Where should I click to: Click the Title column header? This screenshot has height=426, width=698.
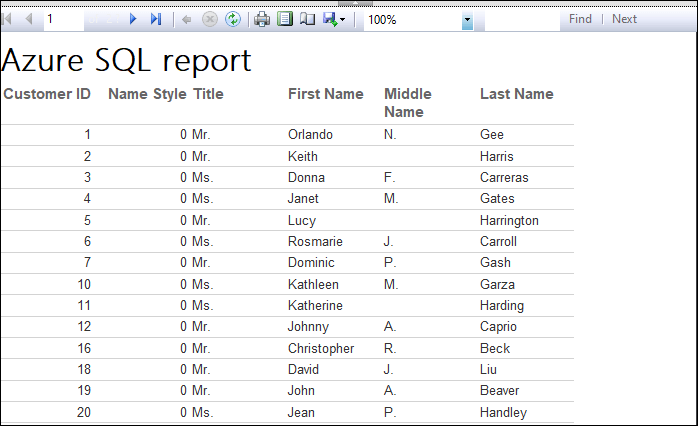click(208, 94)
